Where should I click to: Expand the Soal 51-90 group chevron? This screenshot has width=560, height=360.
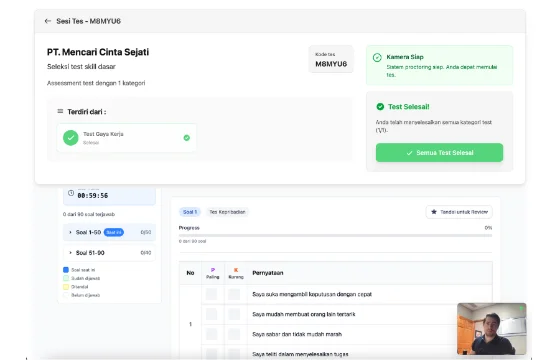[70, 253]
